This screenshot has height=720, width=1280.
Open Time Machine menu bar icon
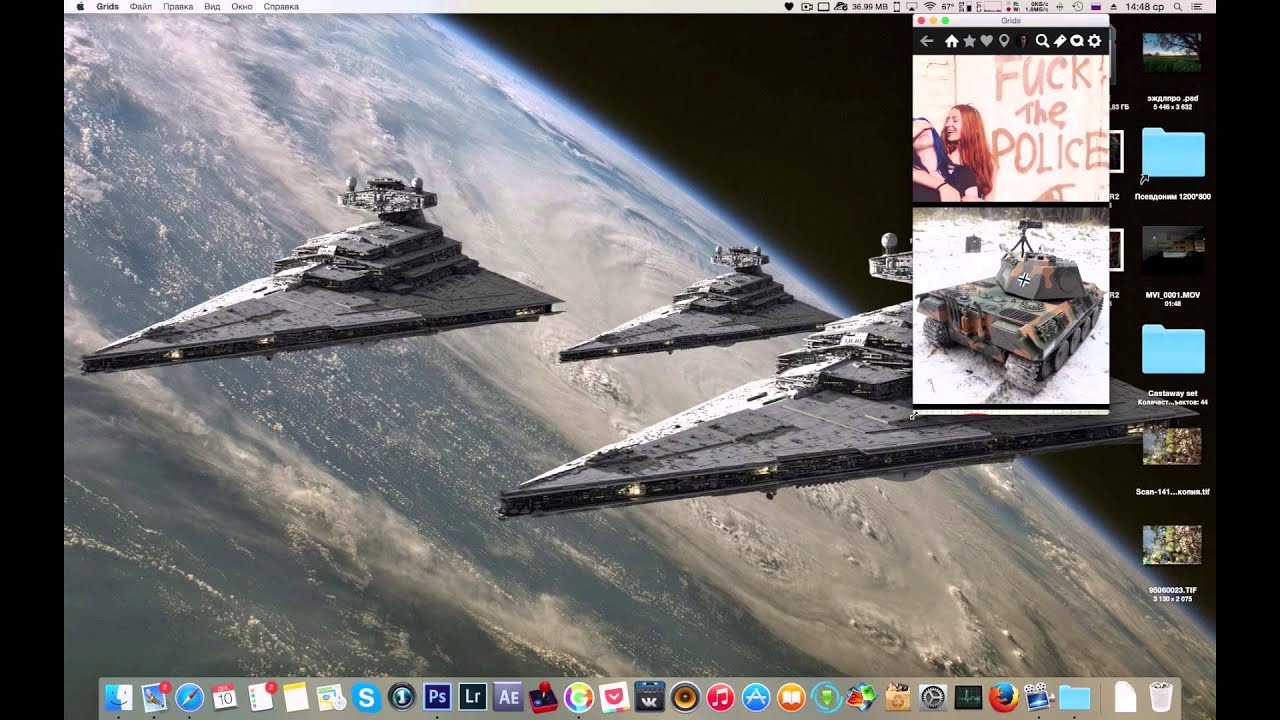tap(1077, 6)
